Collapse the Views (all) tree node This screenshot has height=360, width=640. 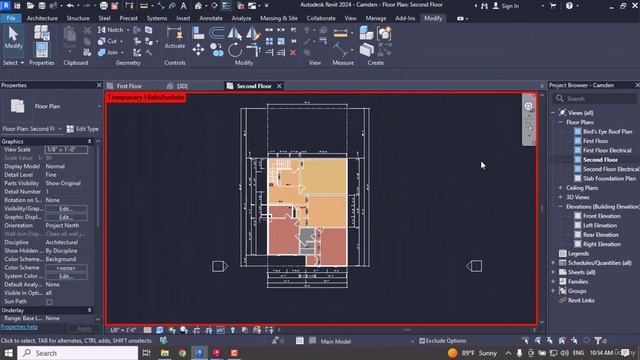553,113
